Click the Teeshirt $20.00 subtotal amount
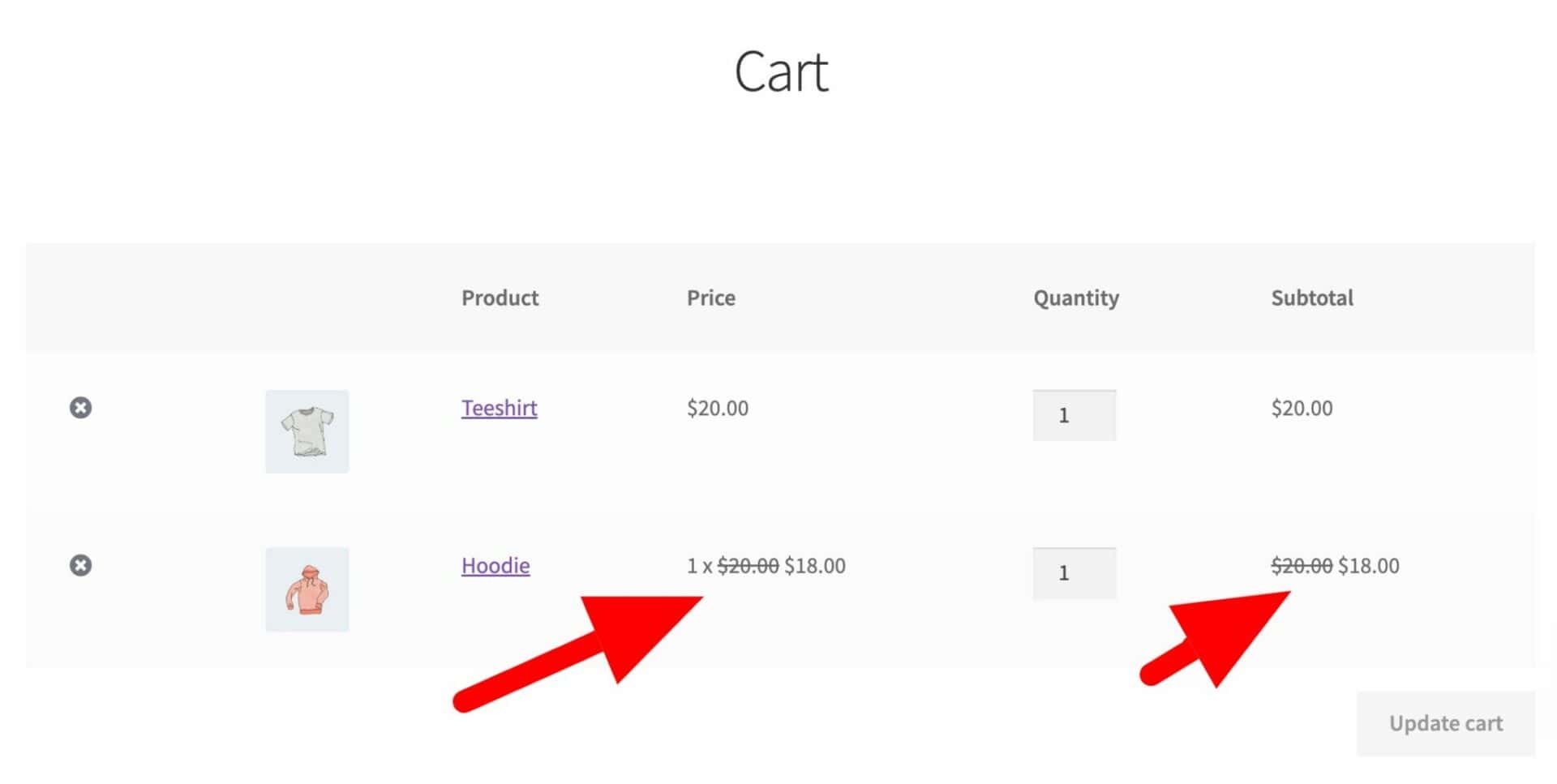 click(1302, 408)
